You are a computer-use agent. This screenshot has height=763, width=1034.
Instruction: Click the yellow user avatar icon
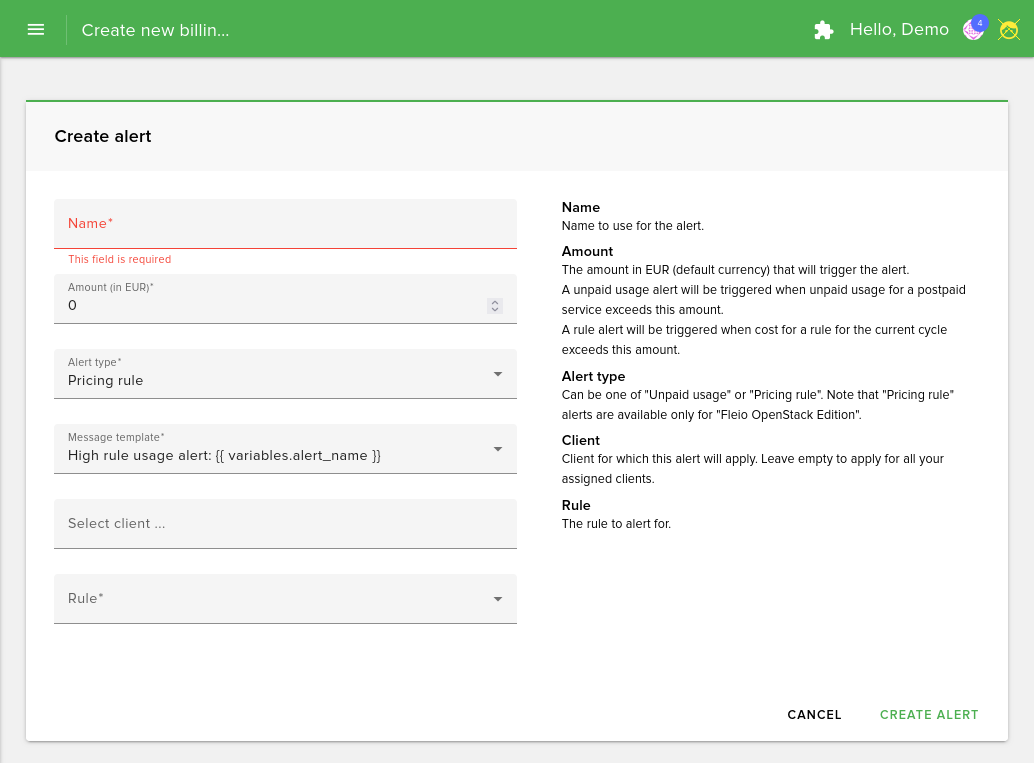coord(1008,30)
